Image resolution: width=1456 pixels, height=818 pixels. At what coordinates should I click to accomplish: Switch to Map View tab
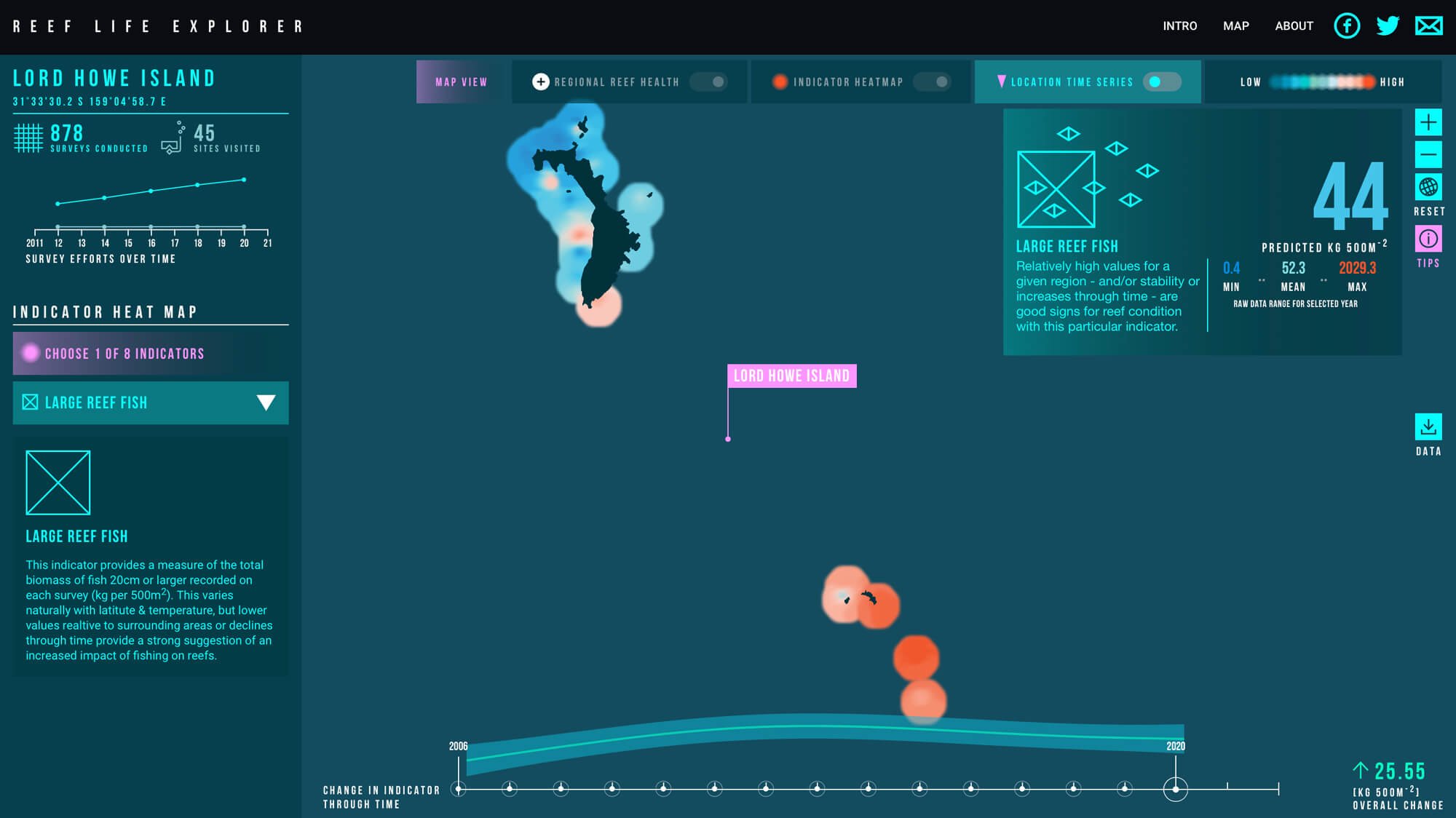[x=461, y=82]
